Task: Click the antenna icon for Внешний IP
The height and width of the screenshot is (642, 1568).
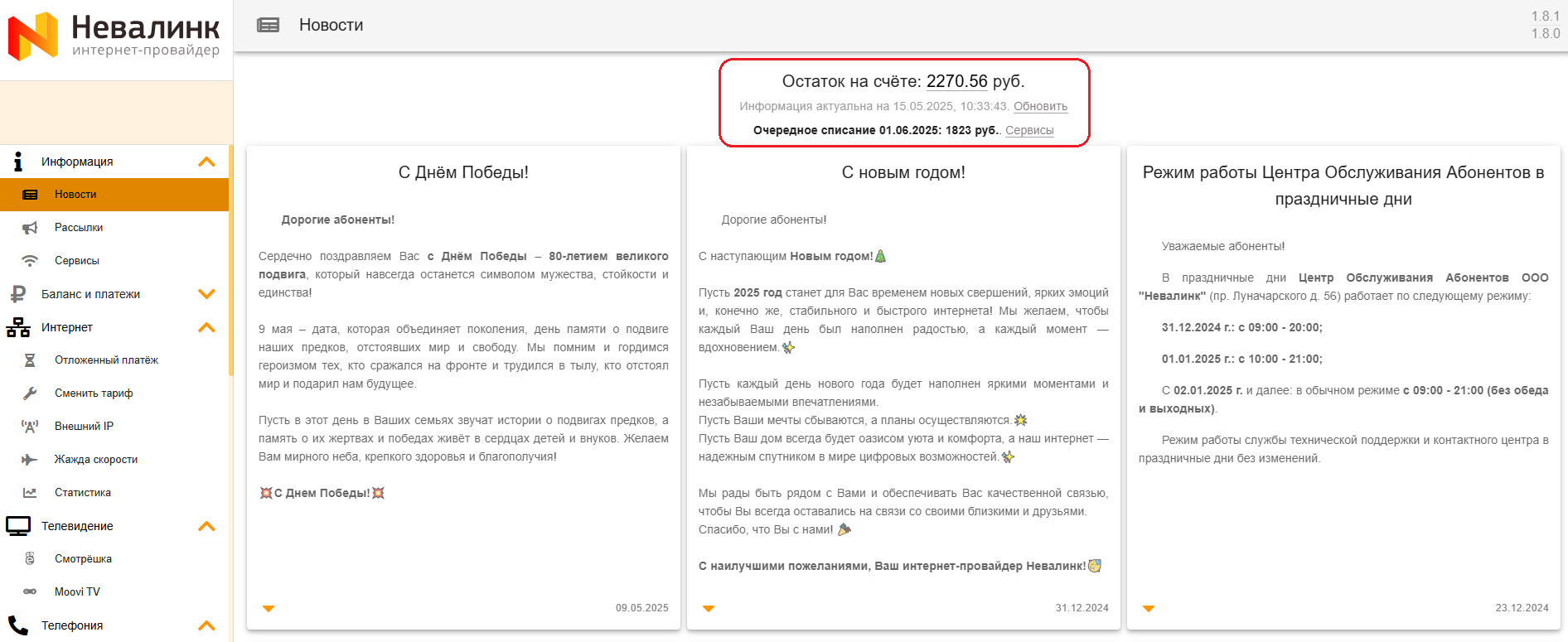Action: pos(30,427)
